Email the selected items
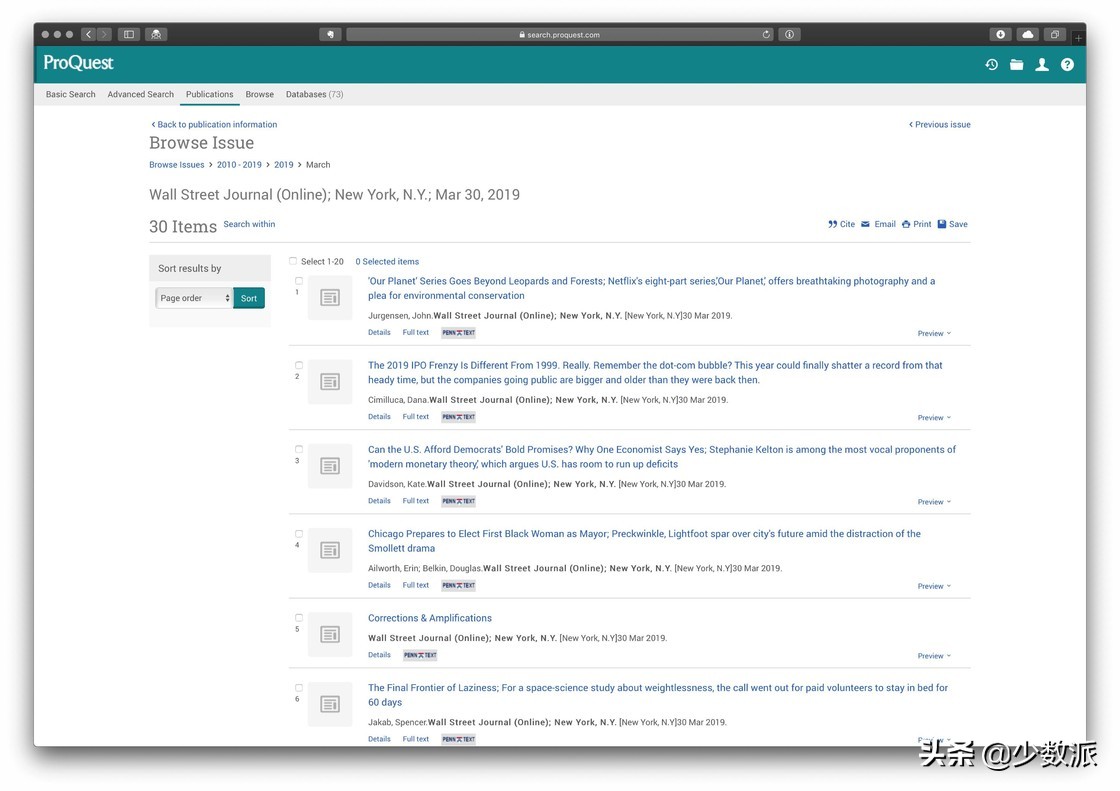Screen dimensions: 1120x791 (879, 224)
